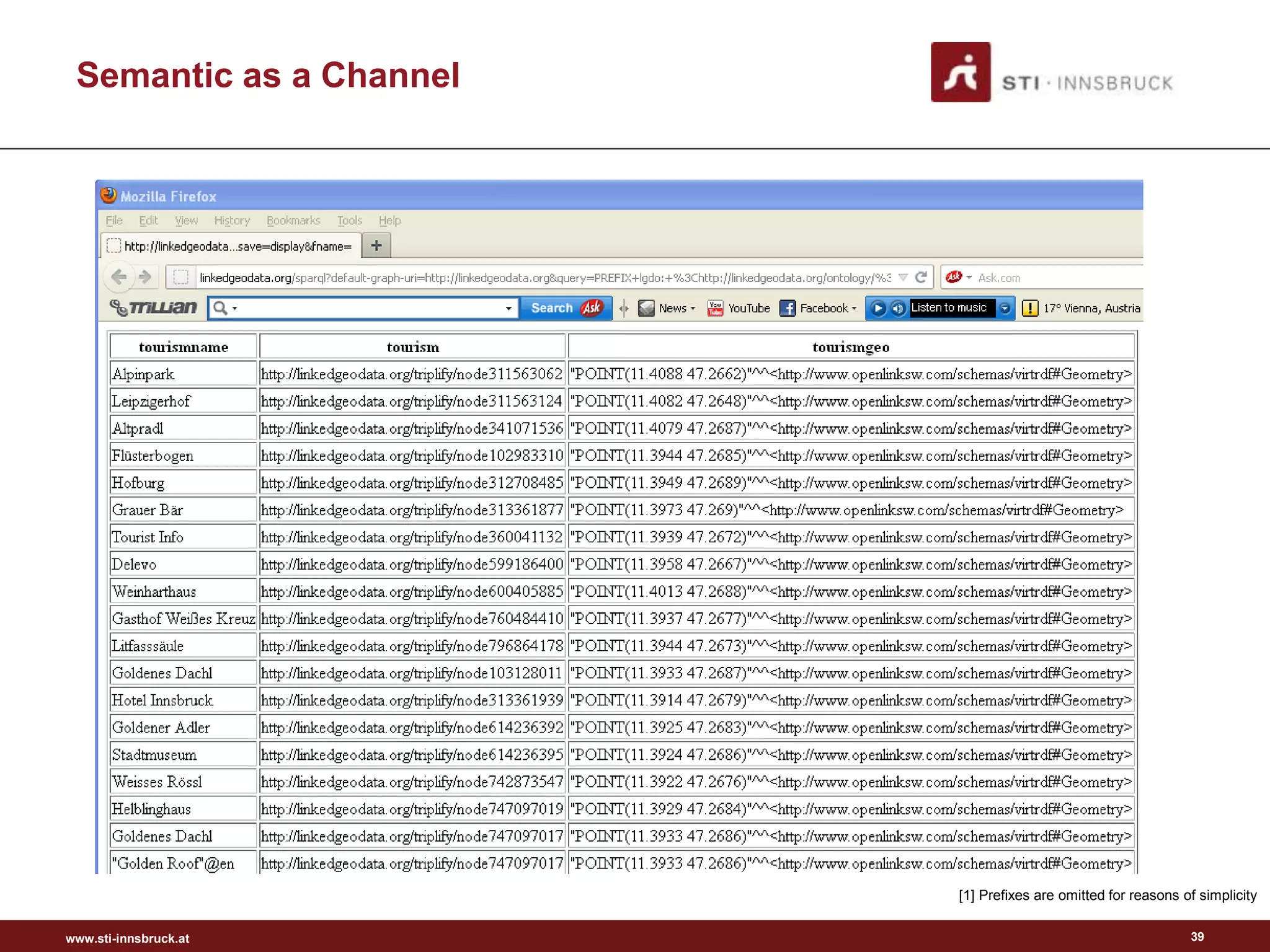The width and height of the screenshot is (1270, 952).
Task: Click the weather alert icon for Vienna
Action: pyautogui.click(x=1030, y=308)
